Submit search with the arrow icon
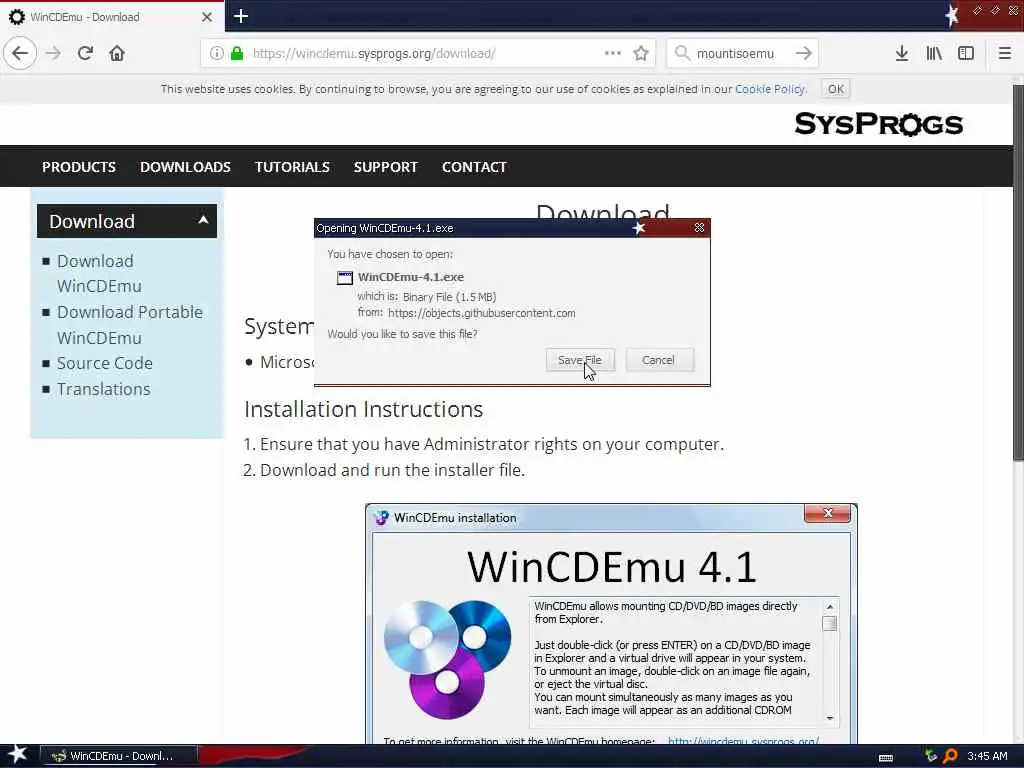The image size is (1024, 768). 803,53
